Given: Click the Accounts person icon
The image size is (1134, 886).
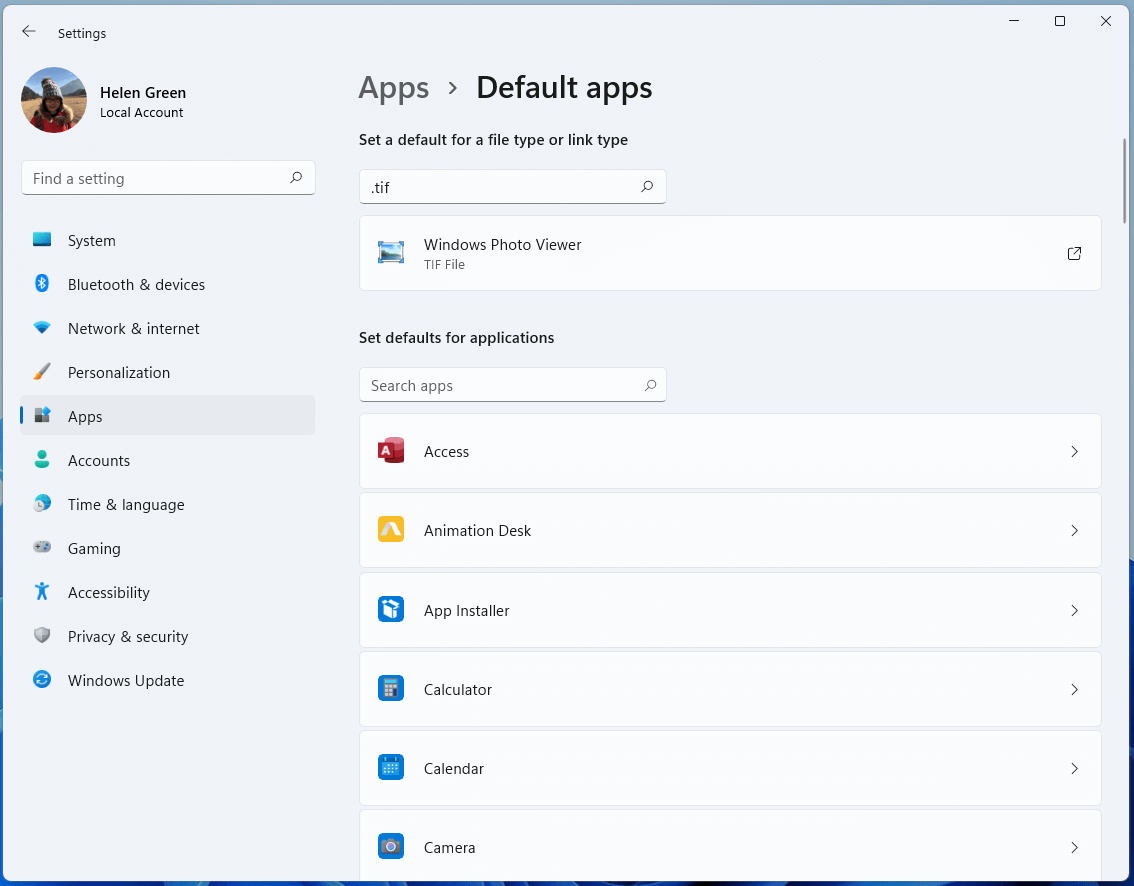Looking at the screenshot, I should (x=42, y=459).
